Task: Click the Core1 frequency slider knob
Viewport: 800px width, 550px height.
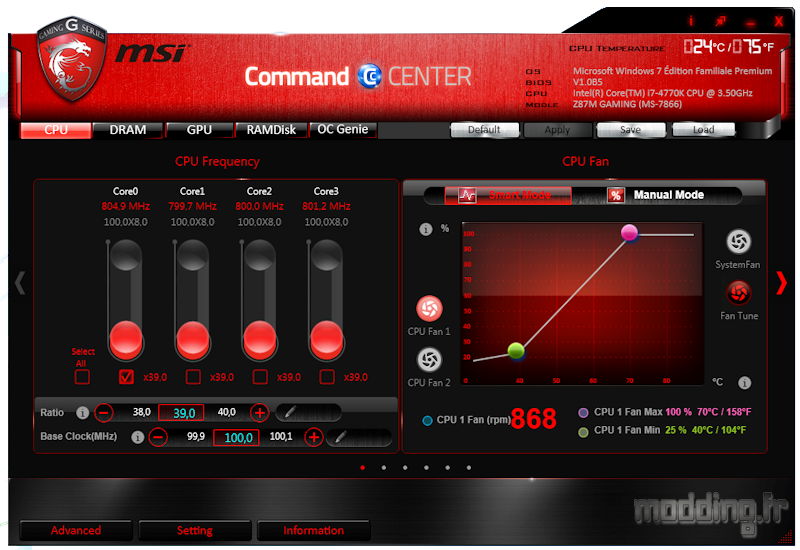Action: tap(193, 338)
